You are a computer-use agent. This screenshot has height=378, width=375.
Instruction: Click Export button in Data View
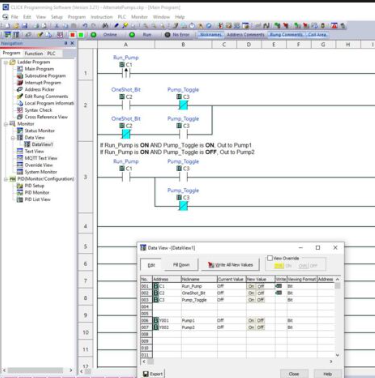[153, 374]
